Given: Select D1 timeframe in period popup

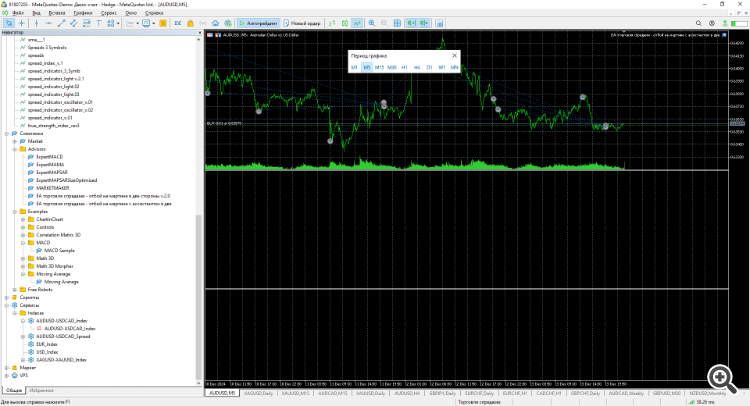Looking at the screenshot, I should click(429, 67).
